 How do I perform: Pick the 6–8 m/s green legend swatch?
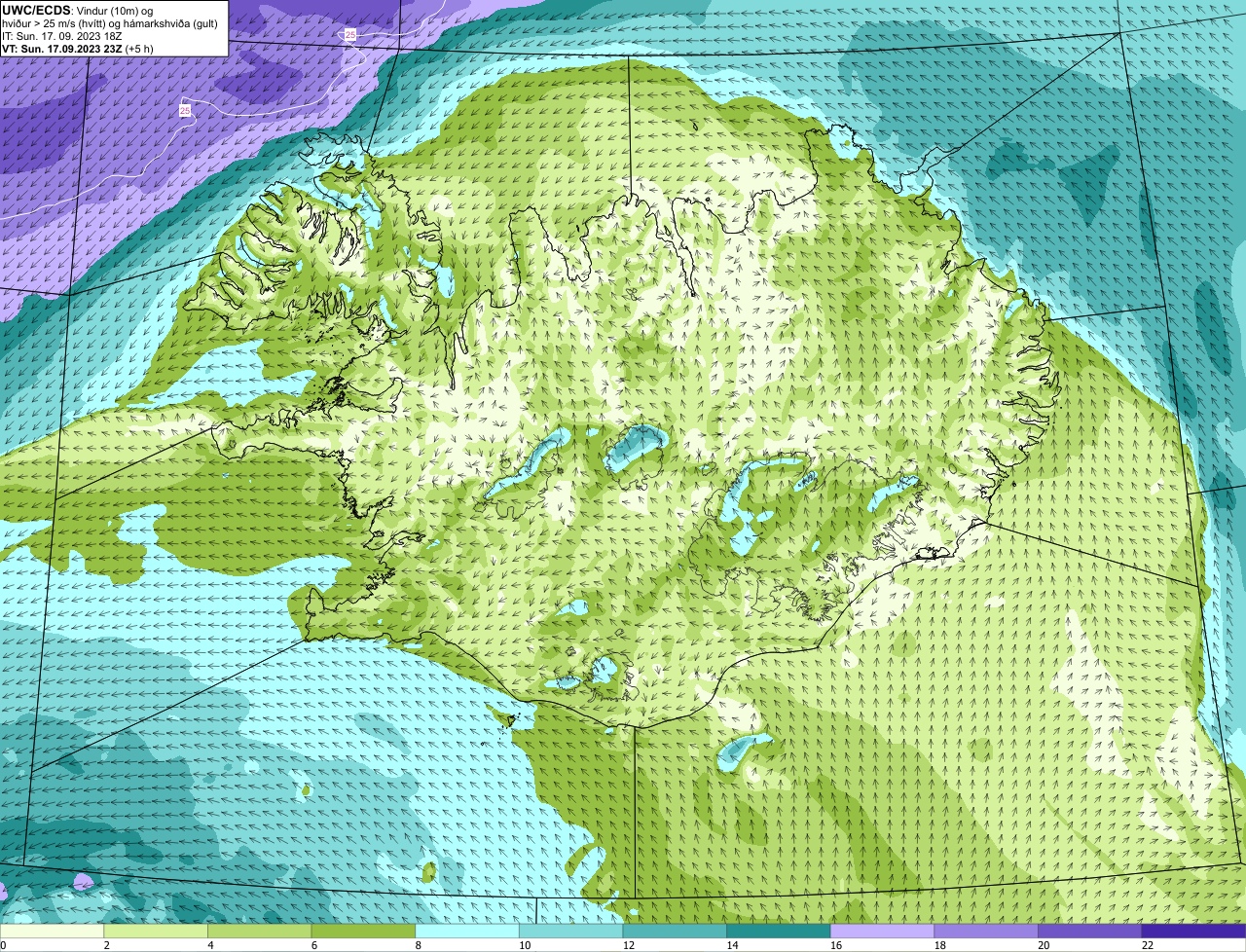pos(363,931)
